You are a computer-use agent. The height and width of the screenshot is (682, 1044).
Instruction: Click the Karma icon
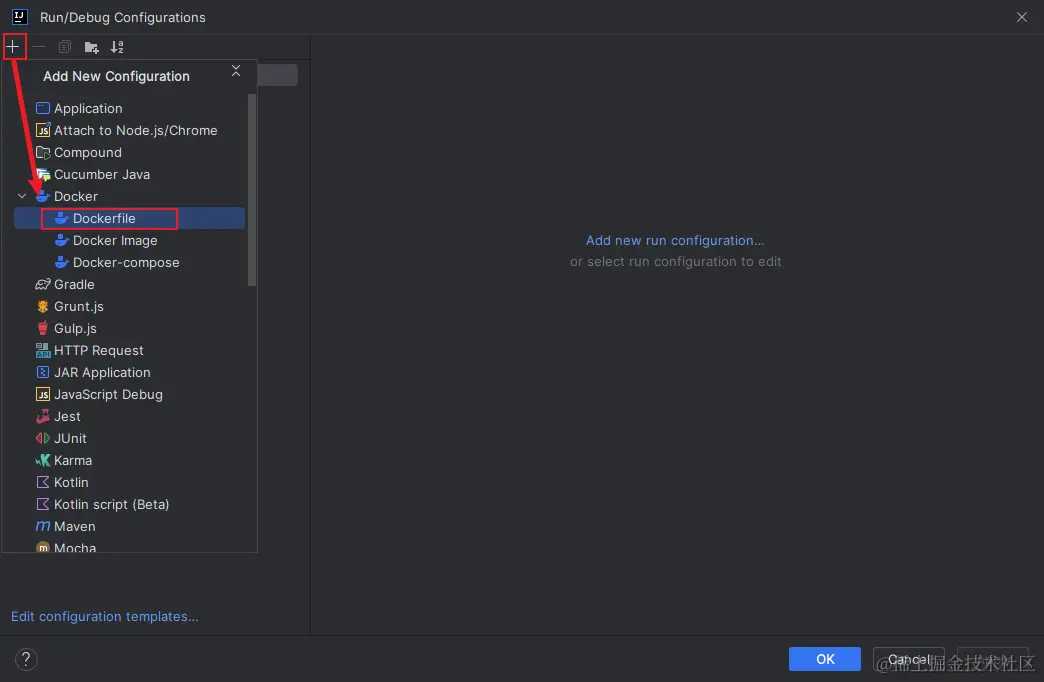coord(43,460)
